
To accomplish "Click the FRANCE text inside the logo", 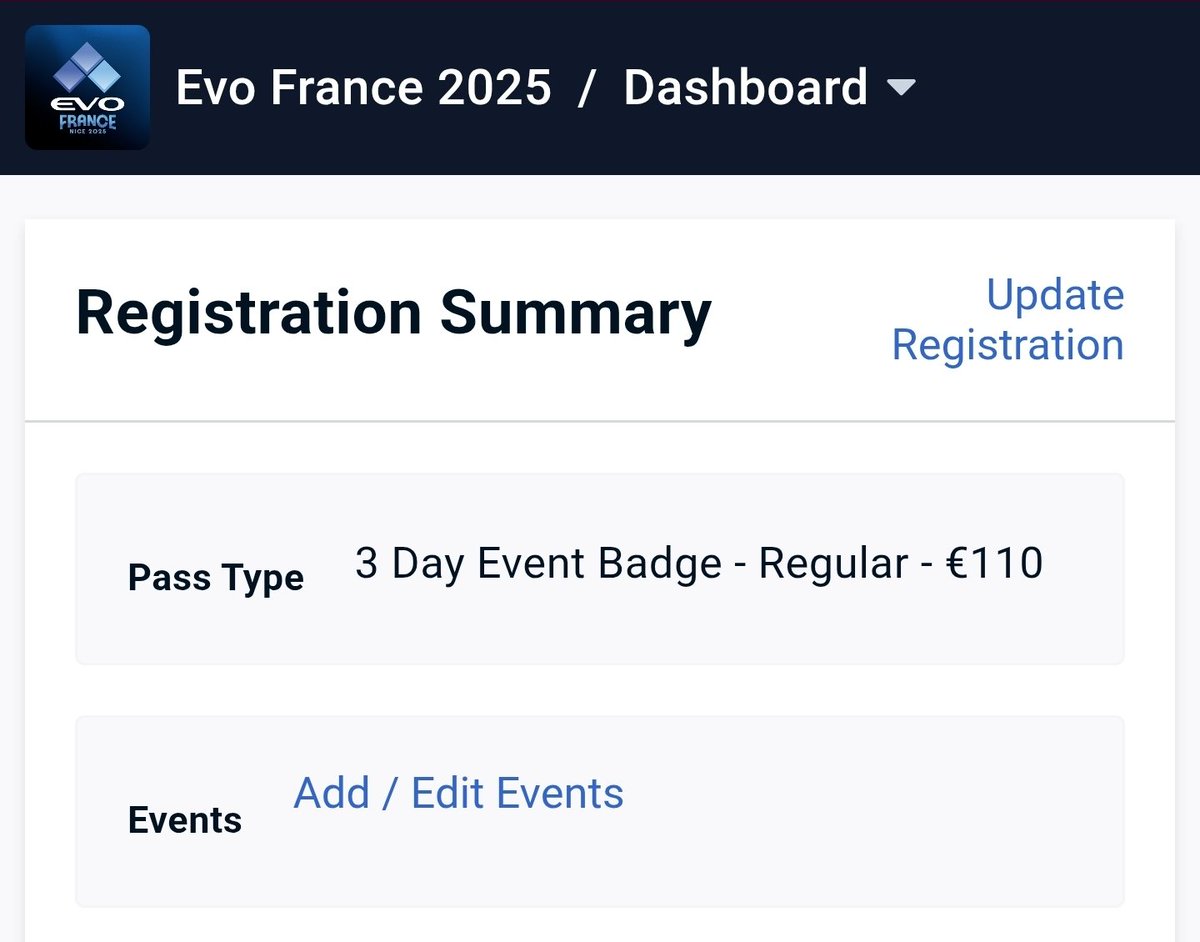I will (x=87, y=122).
